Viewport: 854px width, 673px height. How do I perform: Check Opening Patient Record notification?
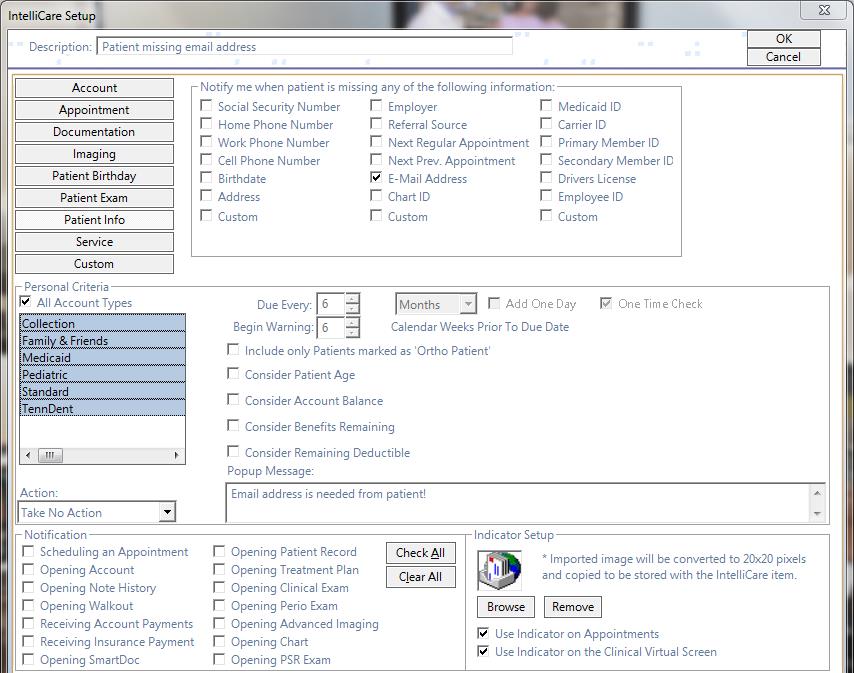point(219,552)
